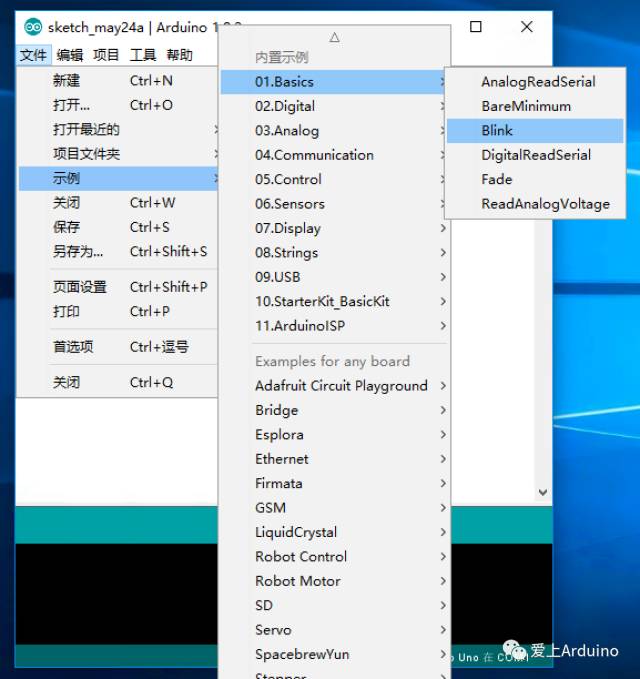Expand the 06.Sensors examples submenu
The height and width of the screenshot is (679, 640).
[334, 204]
